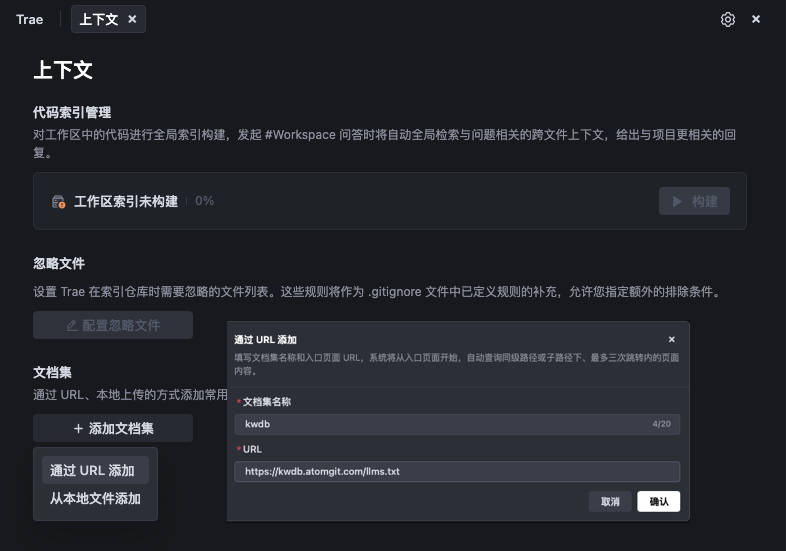Switch to the 上下文 tab
This screenshot has width=786, height=551.
coord(98,19)
